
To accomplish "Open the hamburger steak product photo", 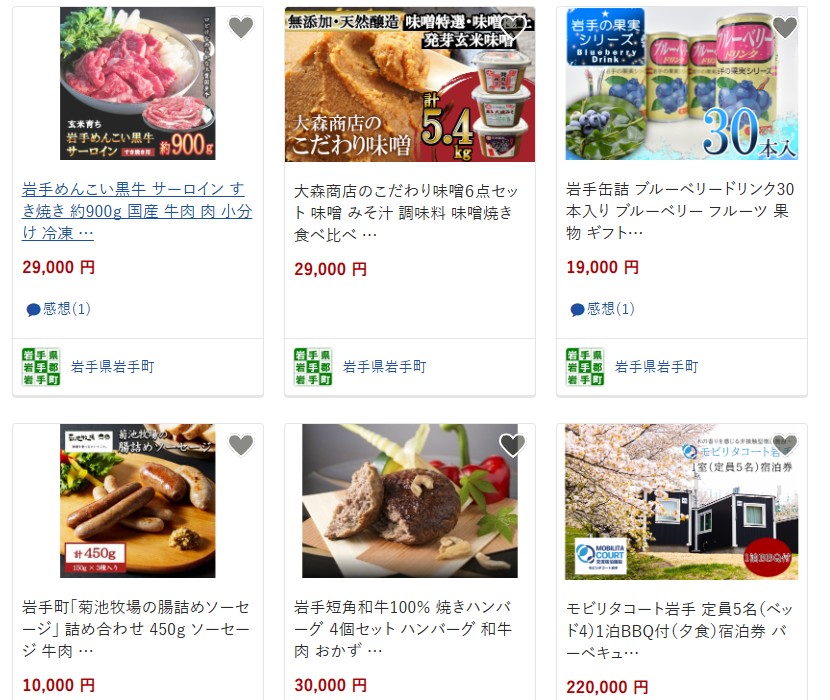I will point(410,500).
